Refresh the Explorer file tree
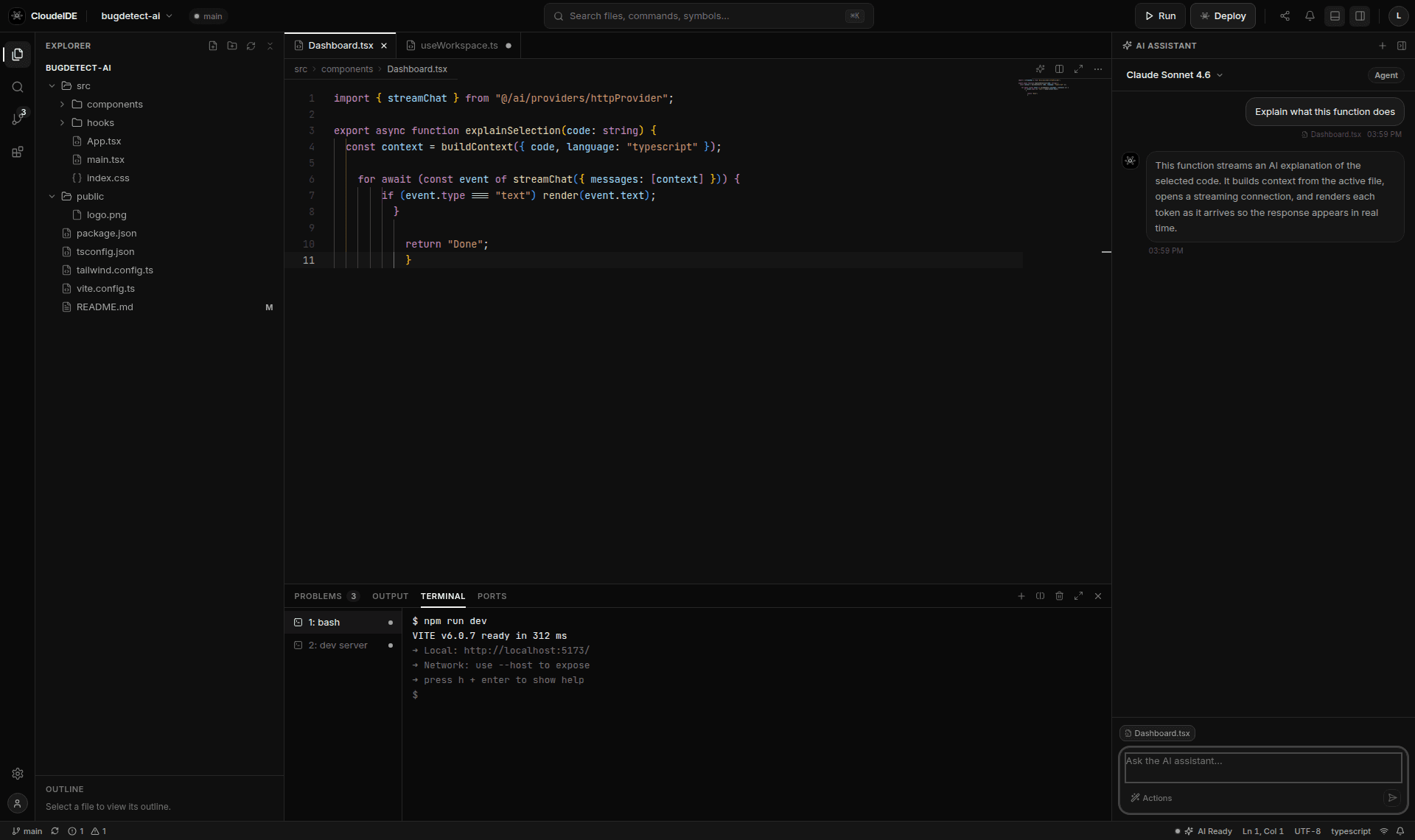 point(251,46)
